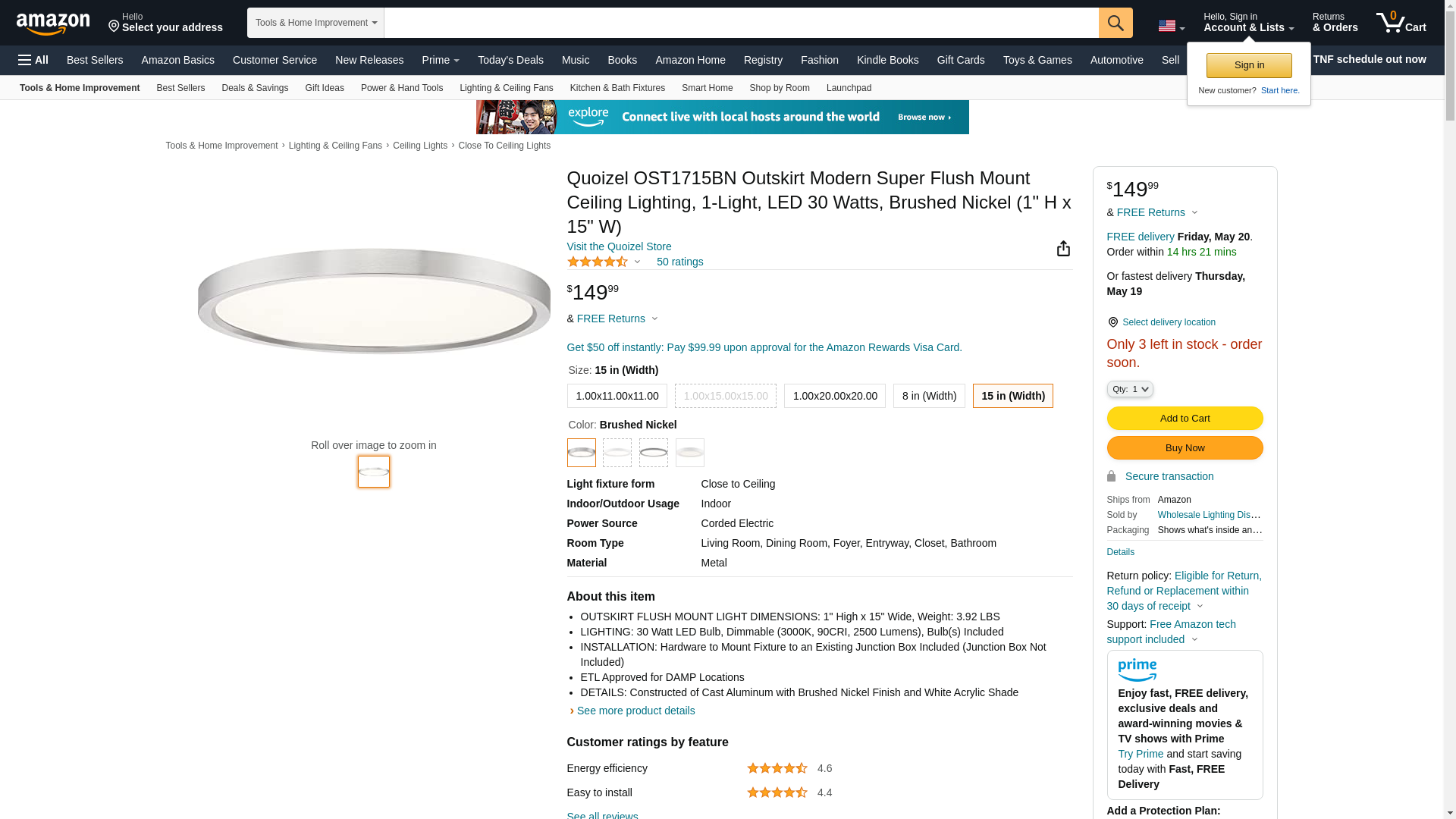Select the 1.00x20.00x20.00 size option
The image size is (1456, 819).
tap(834, 396)
